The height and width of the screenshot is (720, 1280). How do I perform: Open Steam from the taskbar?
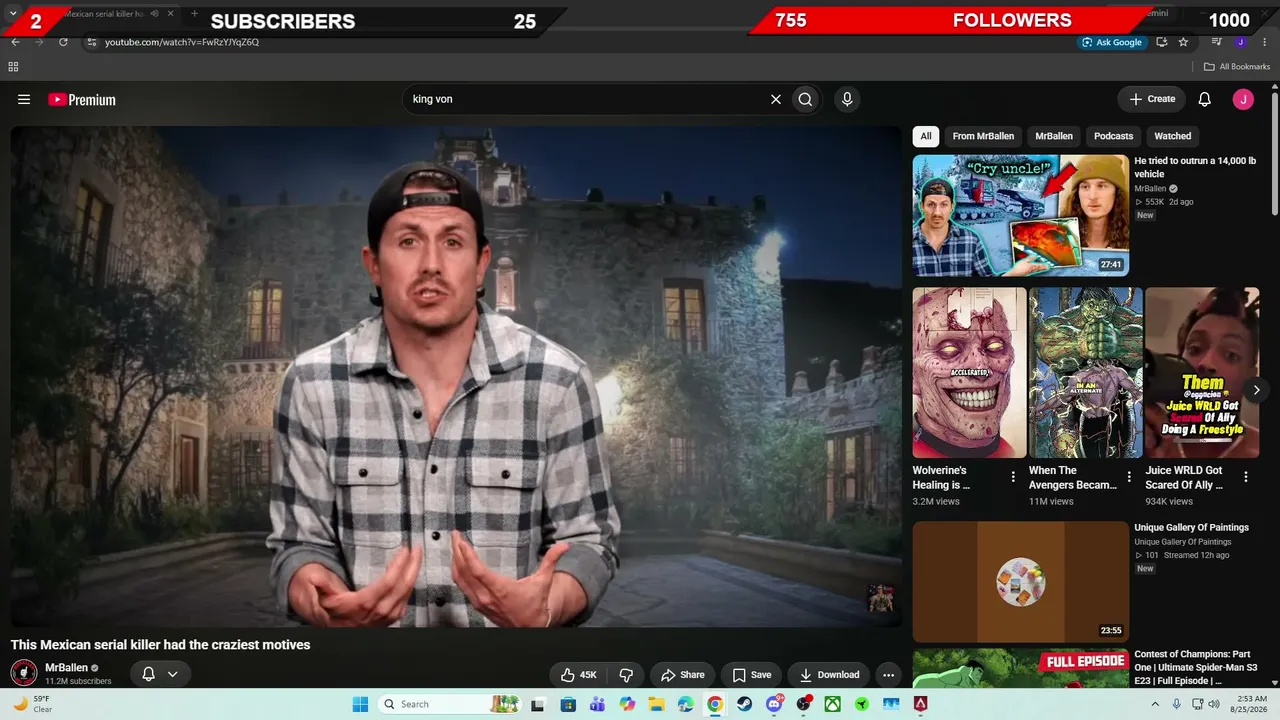pyautogui.click(x=745, y=704)
